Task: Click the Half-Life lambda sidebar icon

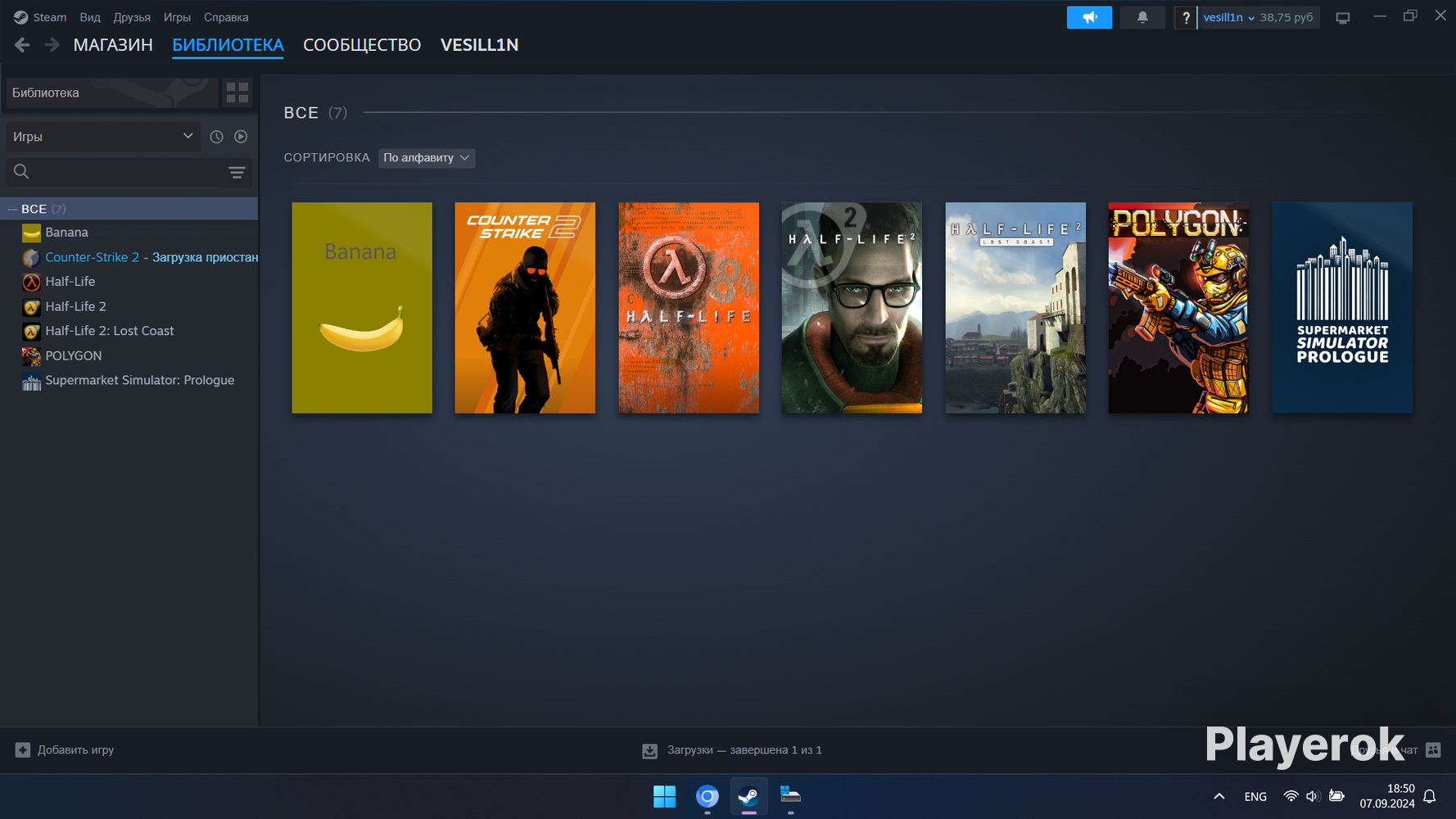Action: point(31,282)
